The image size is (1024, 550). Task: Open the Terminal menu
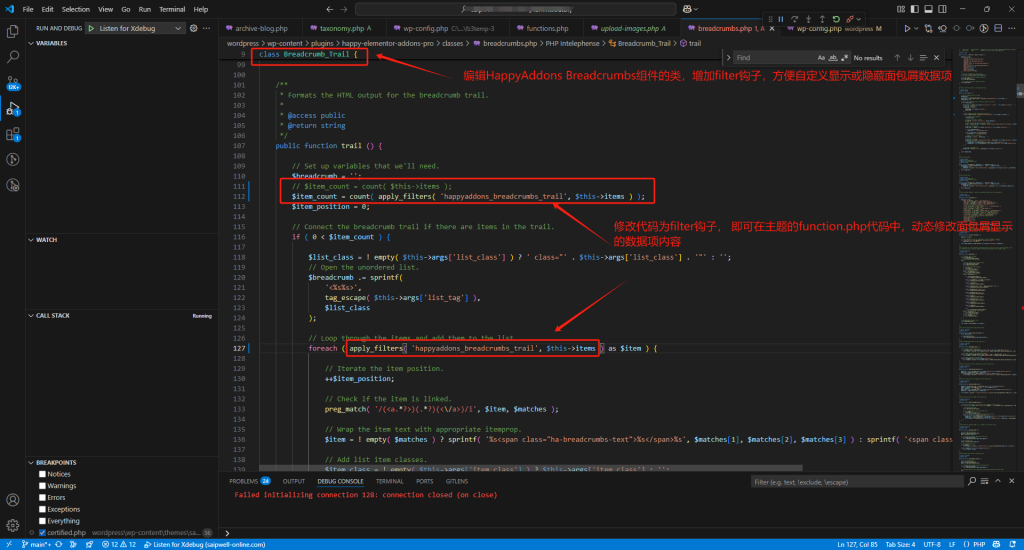click(x=172, y=9)
